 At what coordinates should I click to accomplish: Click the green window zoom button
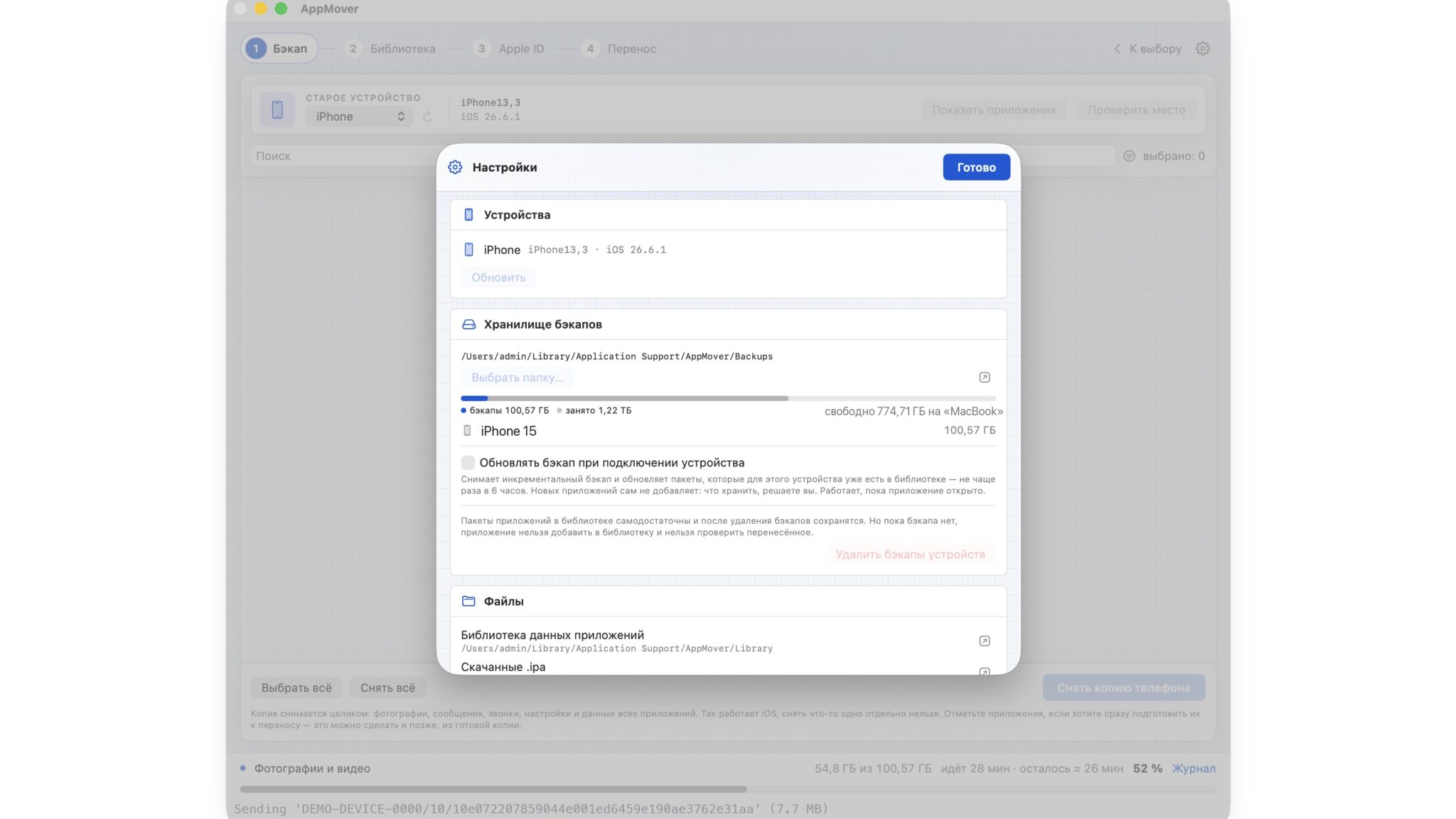pos(281,9)
